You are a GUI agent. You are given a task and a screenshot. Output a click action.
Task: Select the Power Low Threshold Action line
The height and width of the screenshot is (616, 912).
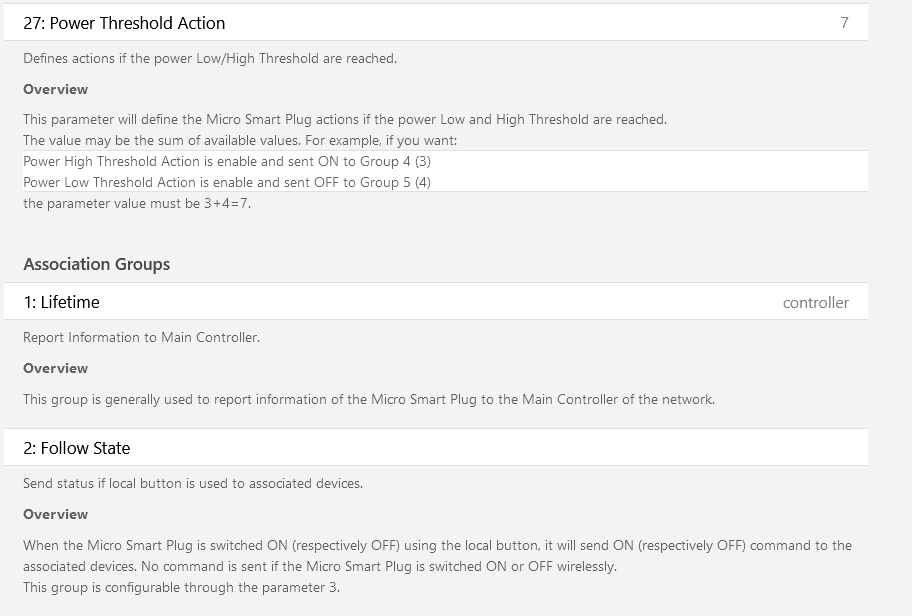click(227, 182)
